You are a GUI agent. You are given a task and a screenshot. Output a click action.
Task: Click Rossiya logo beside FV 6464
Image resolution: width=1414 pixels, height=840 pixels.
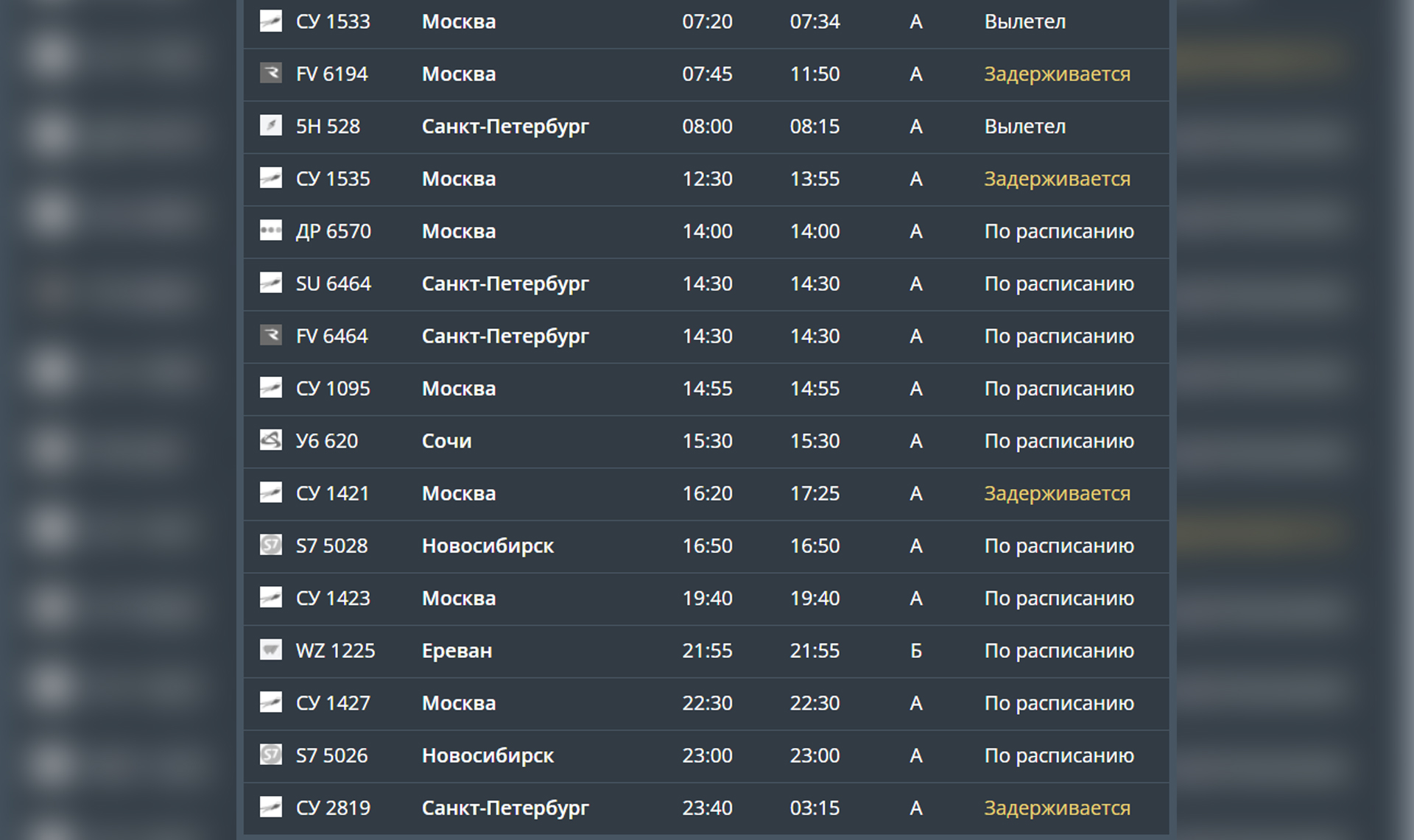coord(270,336)
